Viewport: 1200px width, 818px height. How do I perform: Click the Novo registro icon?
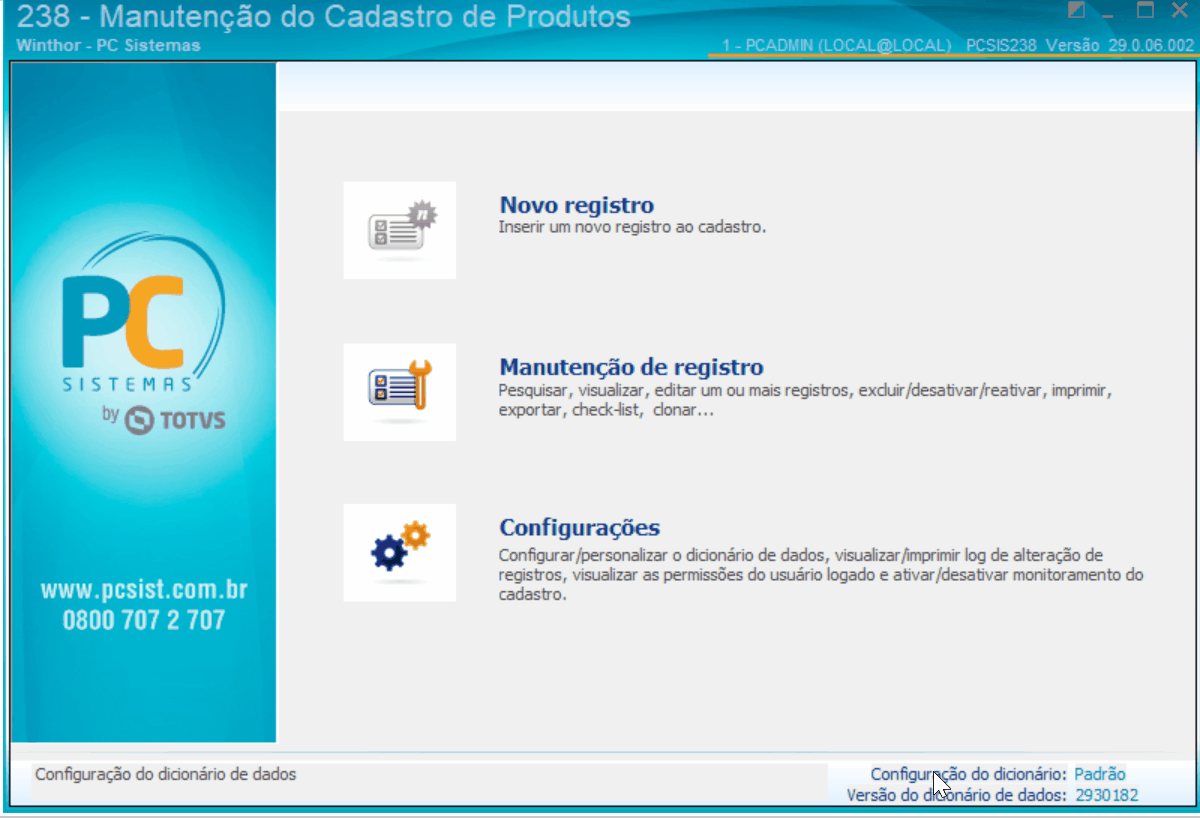click(x=399, y=230)
